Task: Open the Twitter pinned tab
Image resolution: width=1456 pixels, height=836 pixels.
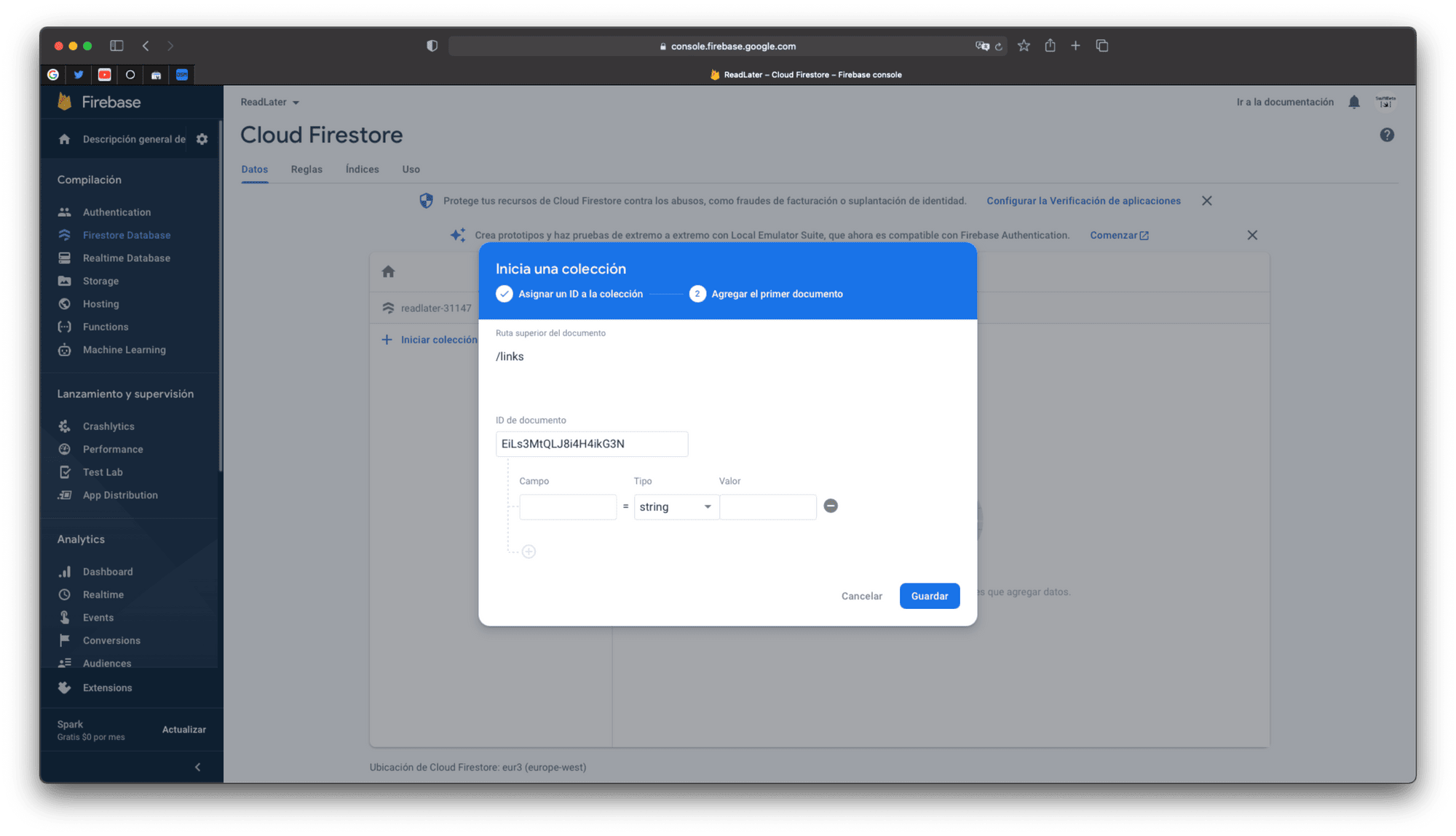Action: pos(79,74)
